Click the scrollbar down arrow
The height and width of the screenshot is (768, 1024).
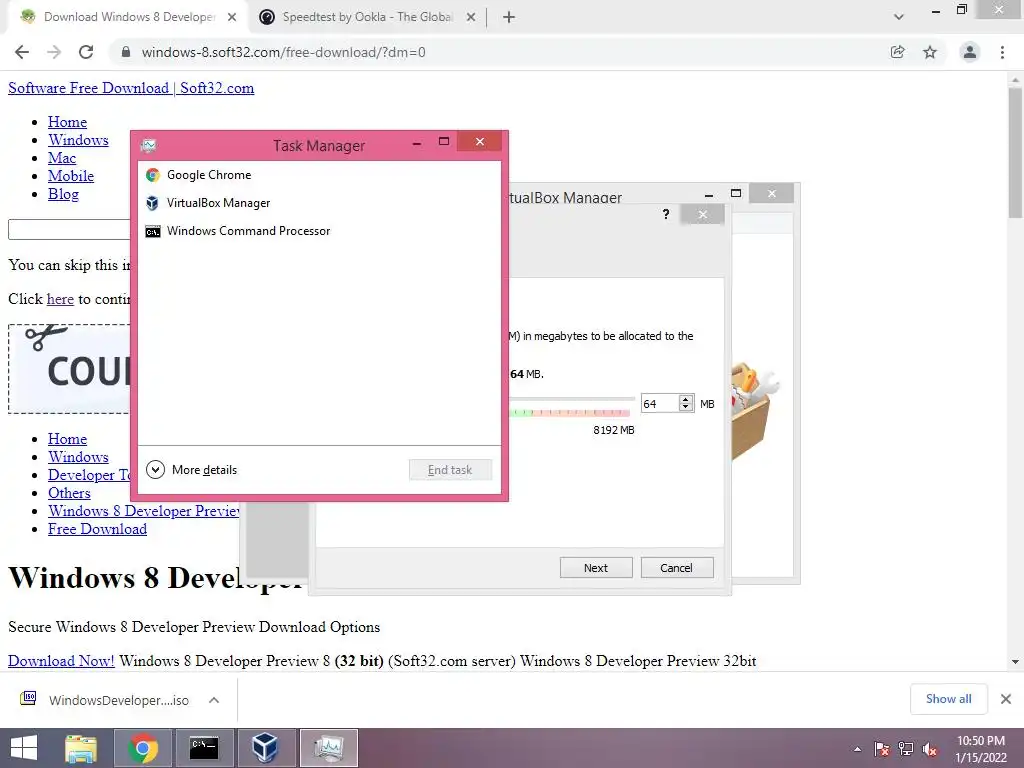pyautogui.click(x=1015, y=662)
